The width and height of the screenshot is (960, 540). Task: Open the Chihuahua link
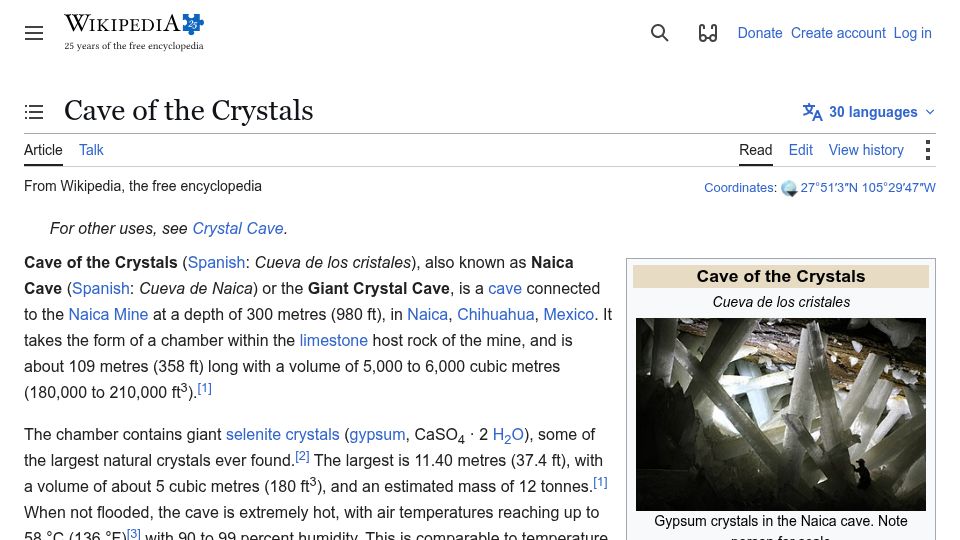496,314
